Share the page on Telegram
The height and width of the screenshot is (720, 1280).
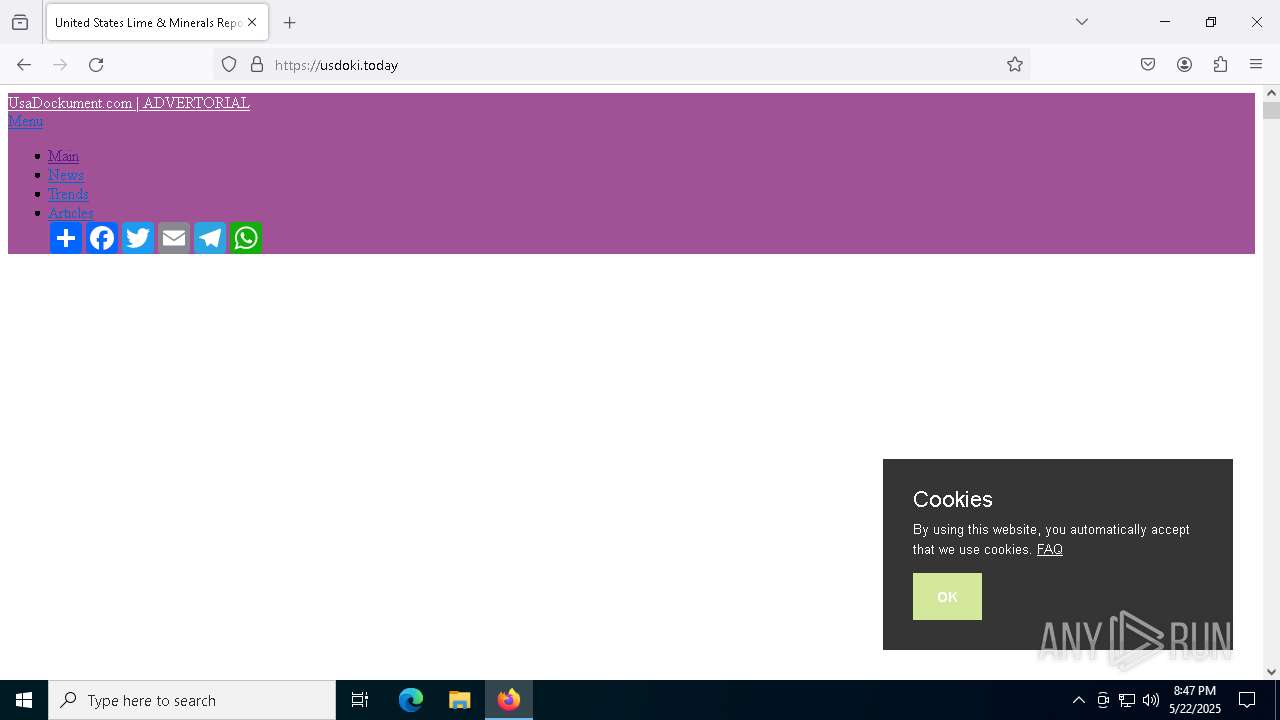[x=210, y=238]
